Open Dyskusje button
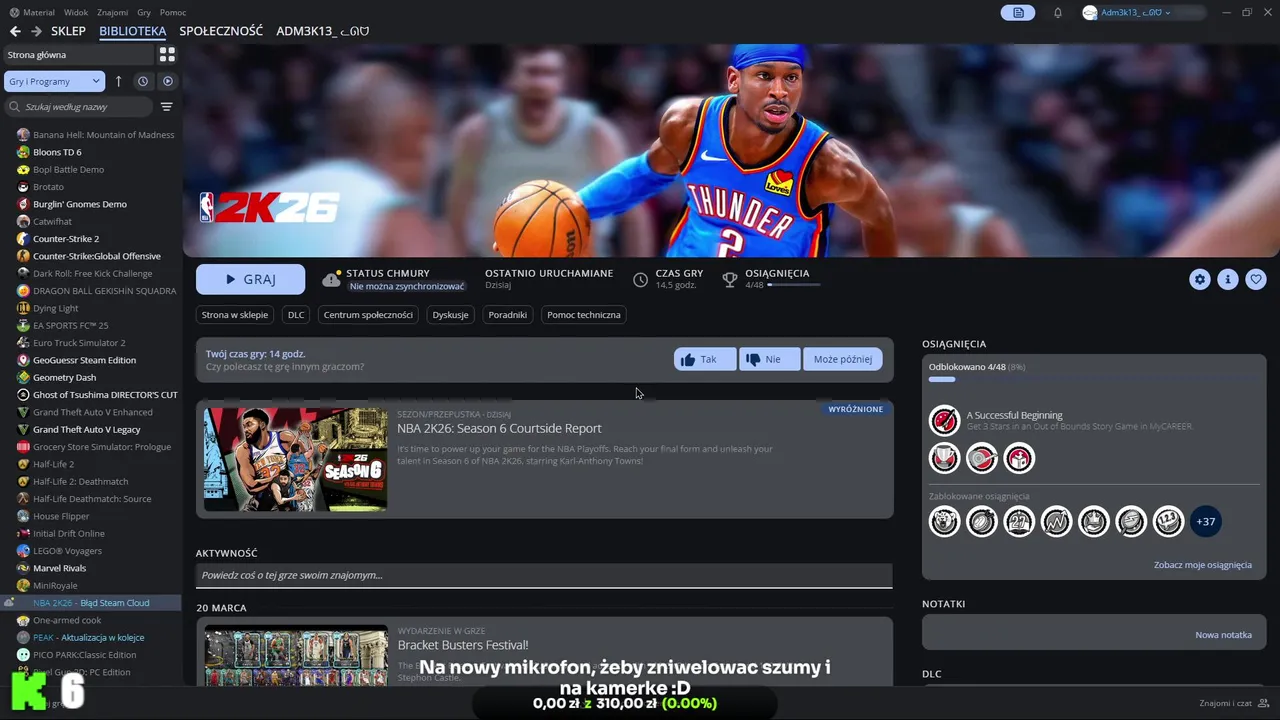Screen dimensions: 1280x720 [x=450, y=314]
